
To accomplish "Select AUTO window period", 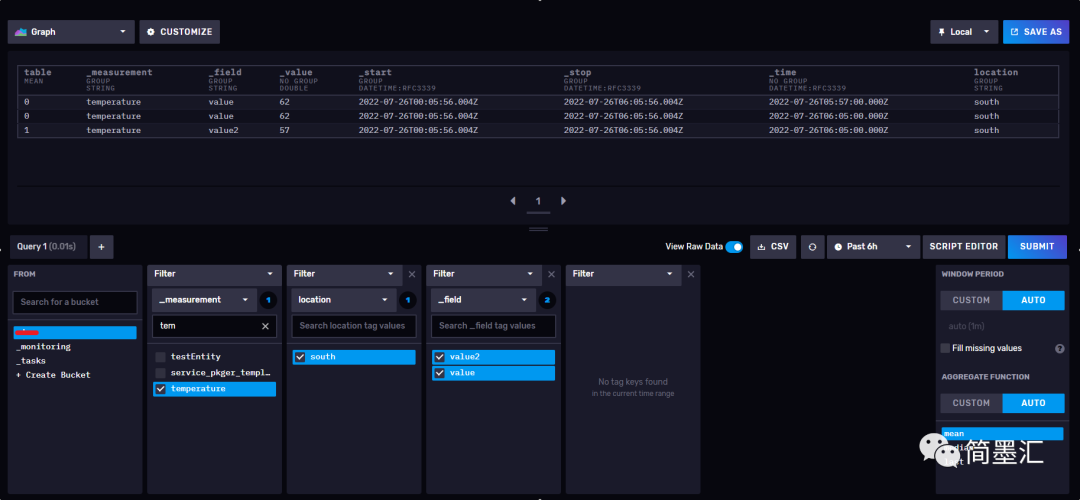I will point(1033,300).
